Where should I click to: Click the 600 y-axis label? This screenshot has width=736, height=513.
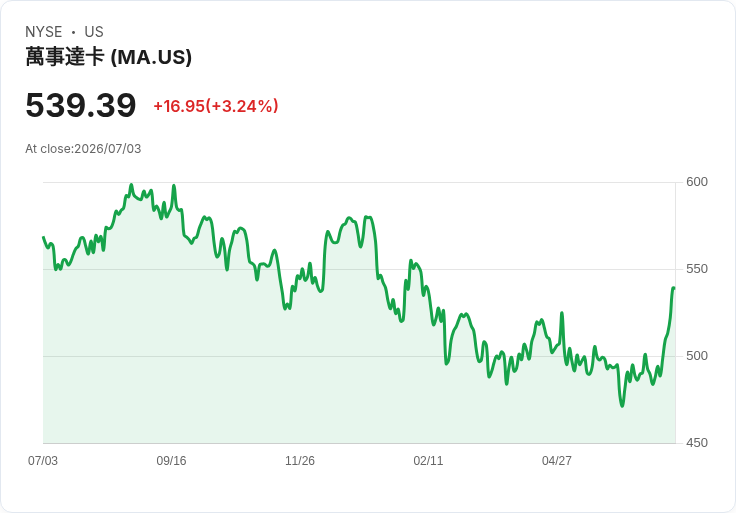coord(697,182)
